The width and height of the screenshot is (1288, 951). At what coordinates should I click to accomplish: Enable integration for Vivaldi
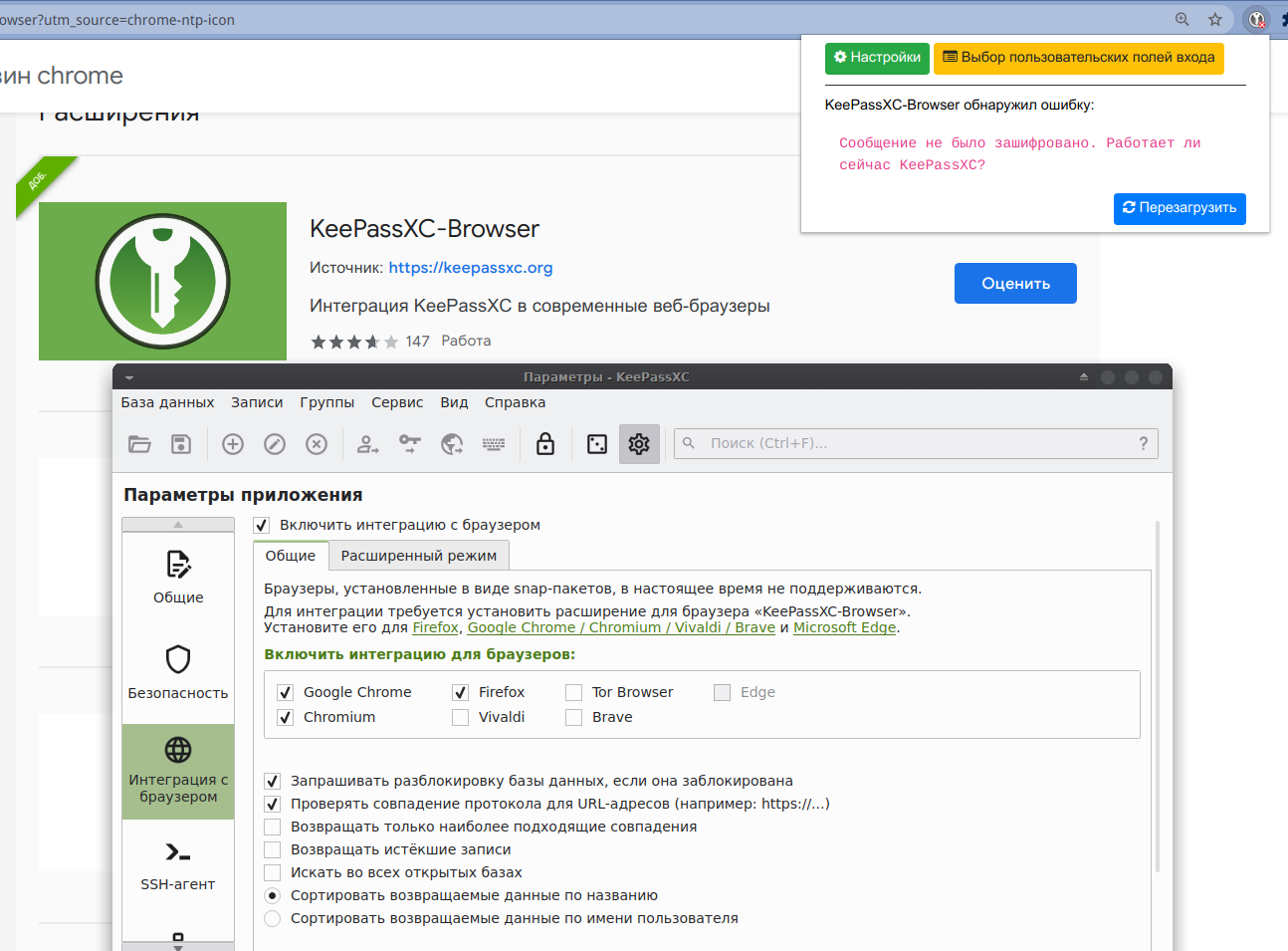pyautogui.click(x=460, y=718)
